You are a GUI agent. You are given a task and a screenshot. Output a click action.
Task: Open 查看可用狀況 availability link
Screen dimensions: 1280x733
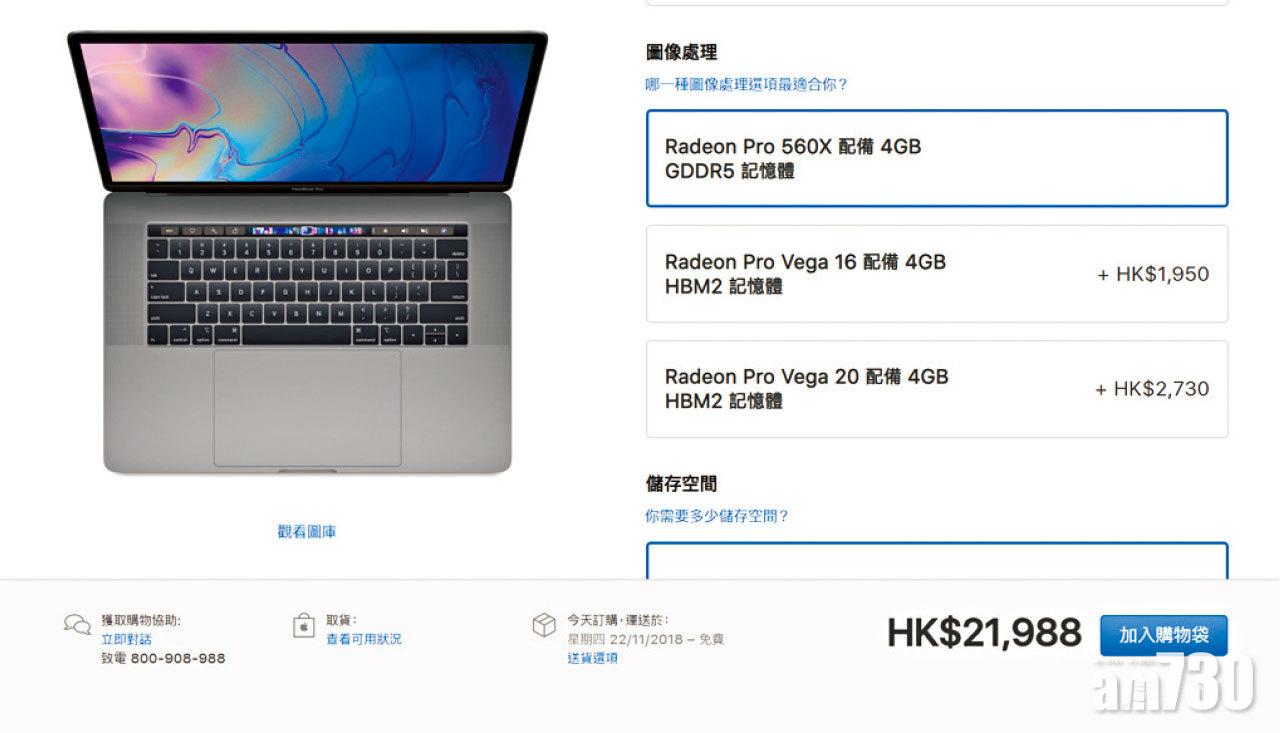pos(364,639)
